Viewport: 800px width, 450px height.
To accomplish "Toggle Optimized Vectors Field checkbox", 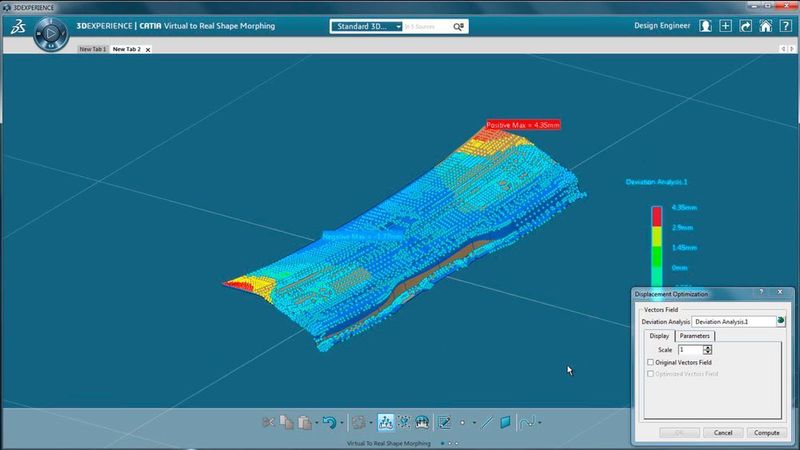I will click(x=651, y=374).
